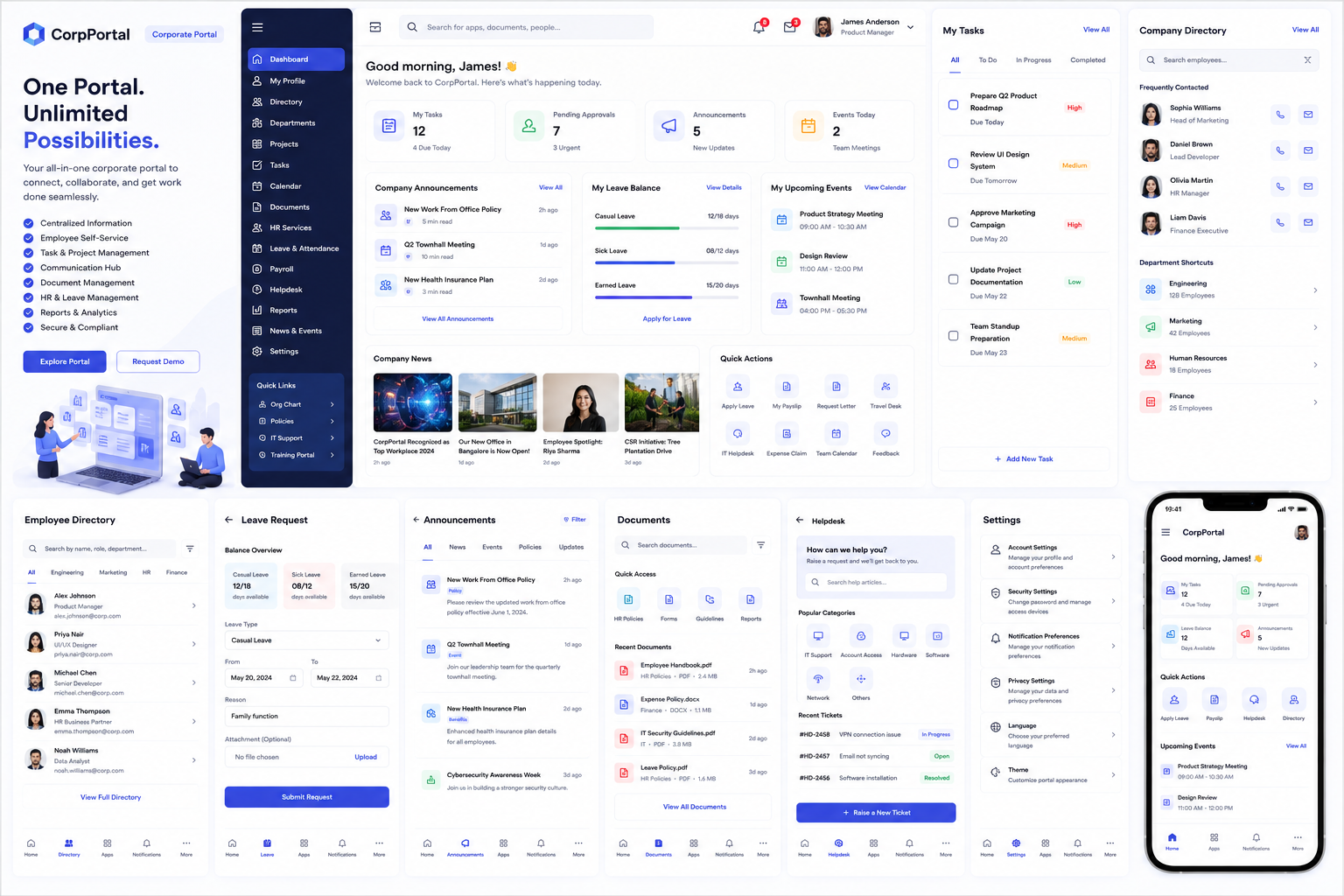The width and height of the screenshot is (1344, 896).
Task: Open the Request Letter quick action
Action: pyautogui.click(x=836, y=387)
